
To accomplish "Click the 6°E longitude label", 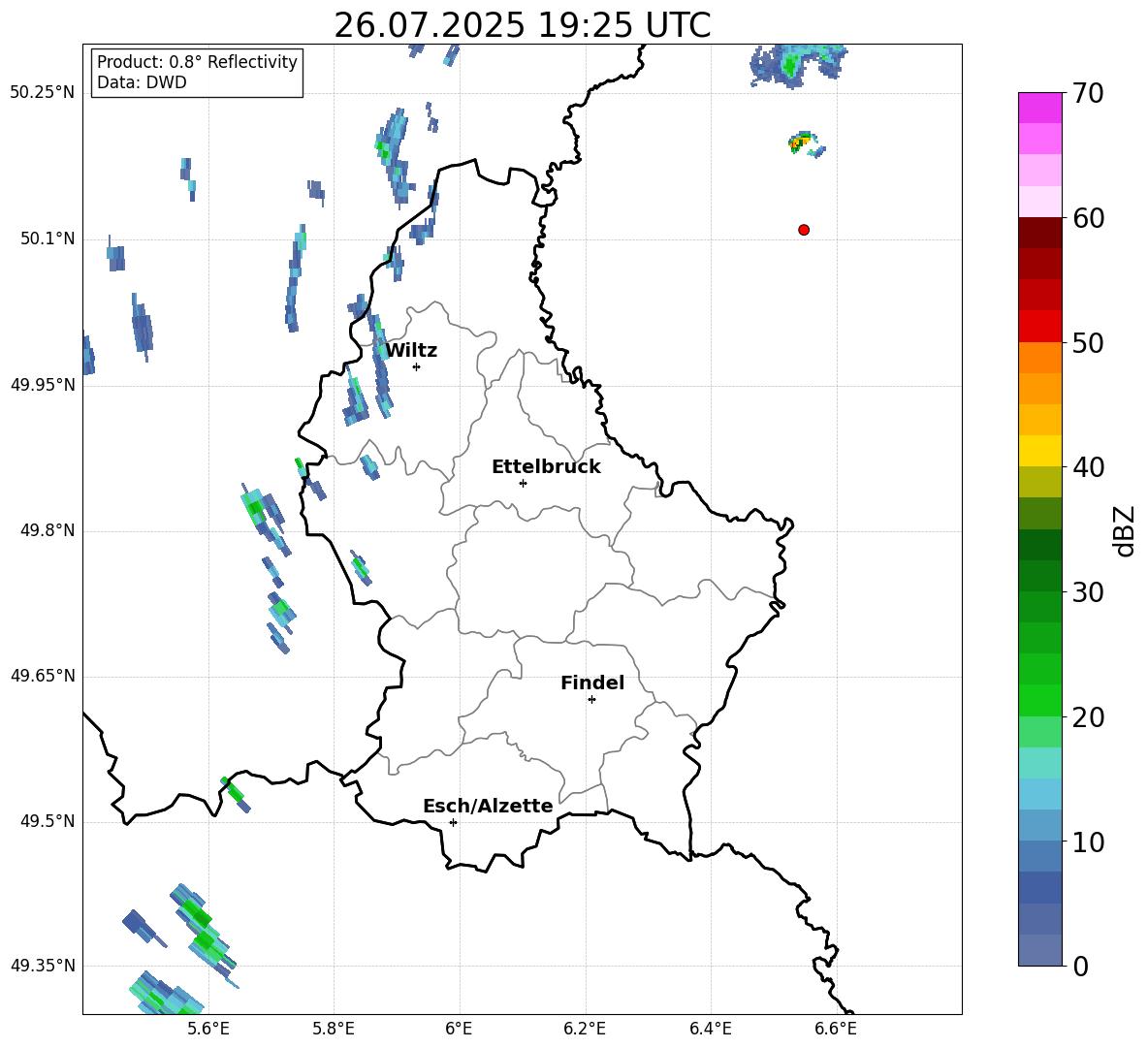I will [459, 1029].
